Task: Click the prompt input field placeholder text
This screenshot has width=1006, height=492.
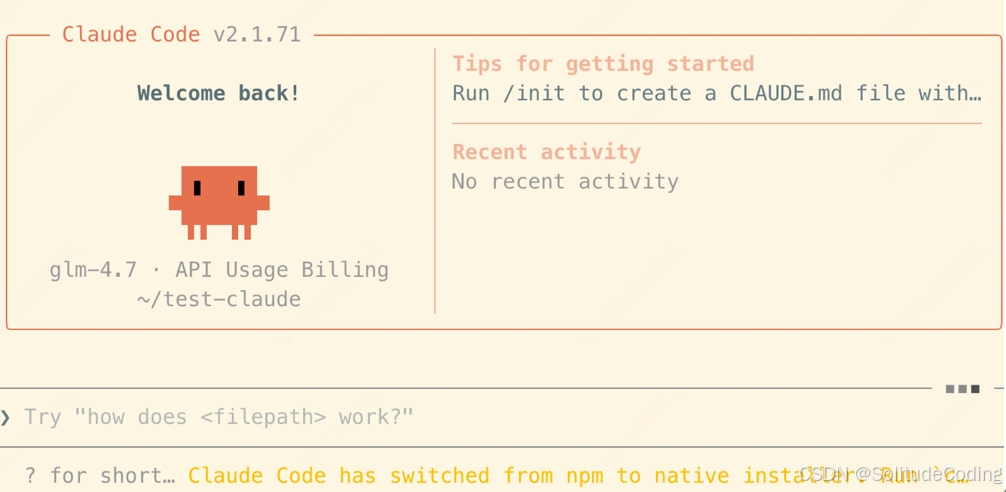Action: [219, 417]
